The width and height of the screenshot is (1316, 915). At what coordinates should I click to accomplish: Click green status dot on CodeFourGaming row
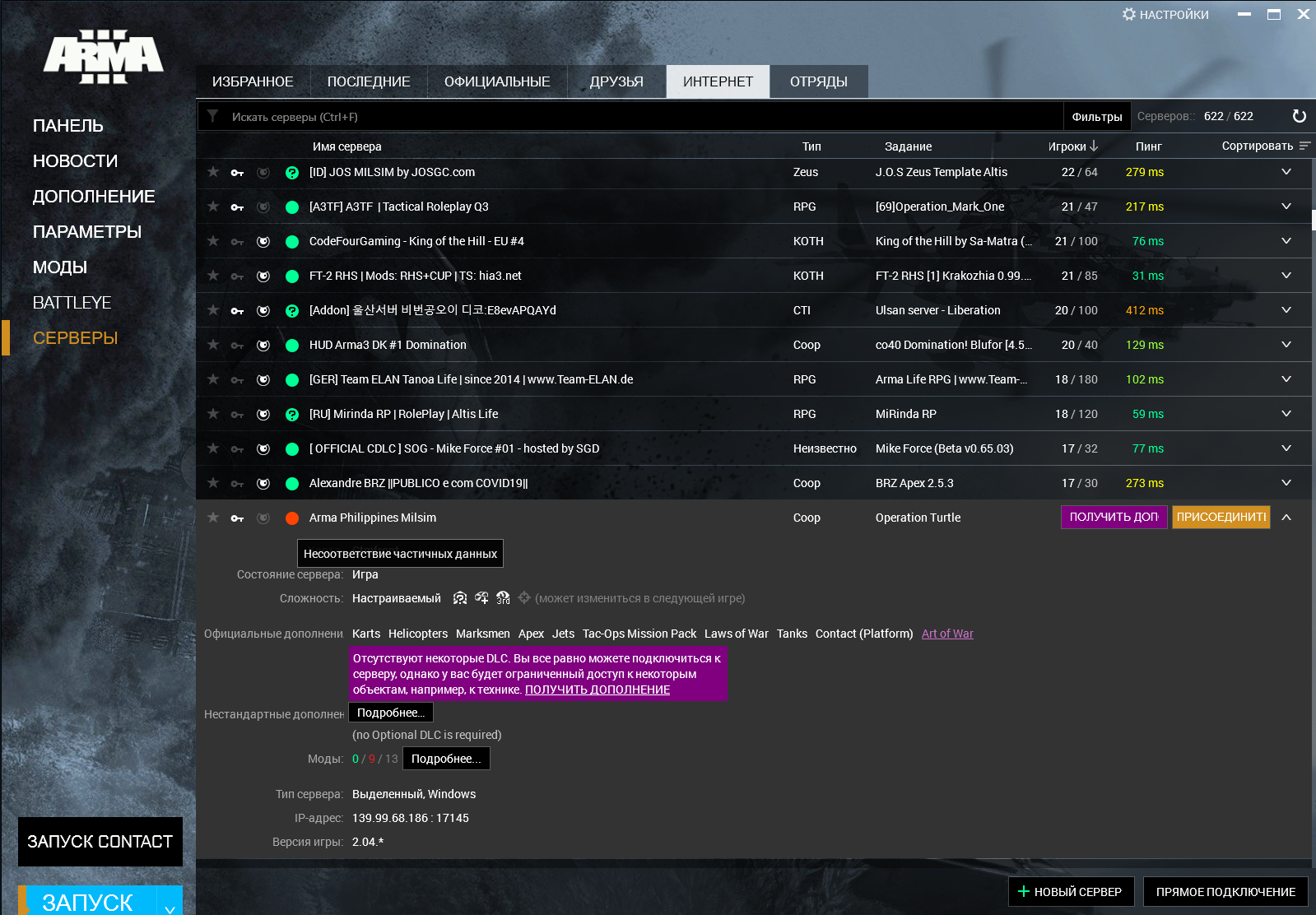[292, 242]
